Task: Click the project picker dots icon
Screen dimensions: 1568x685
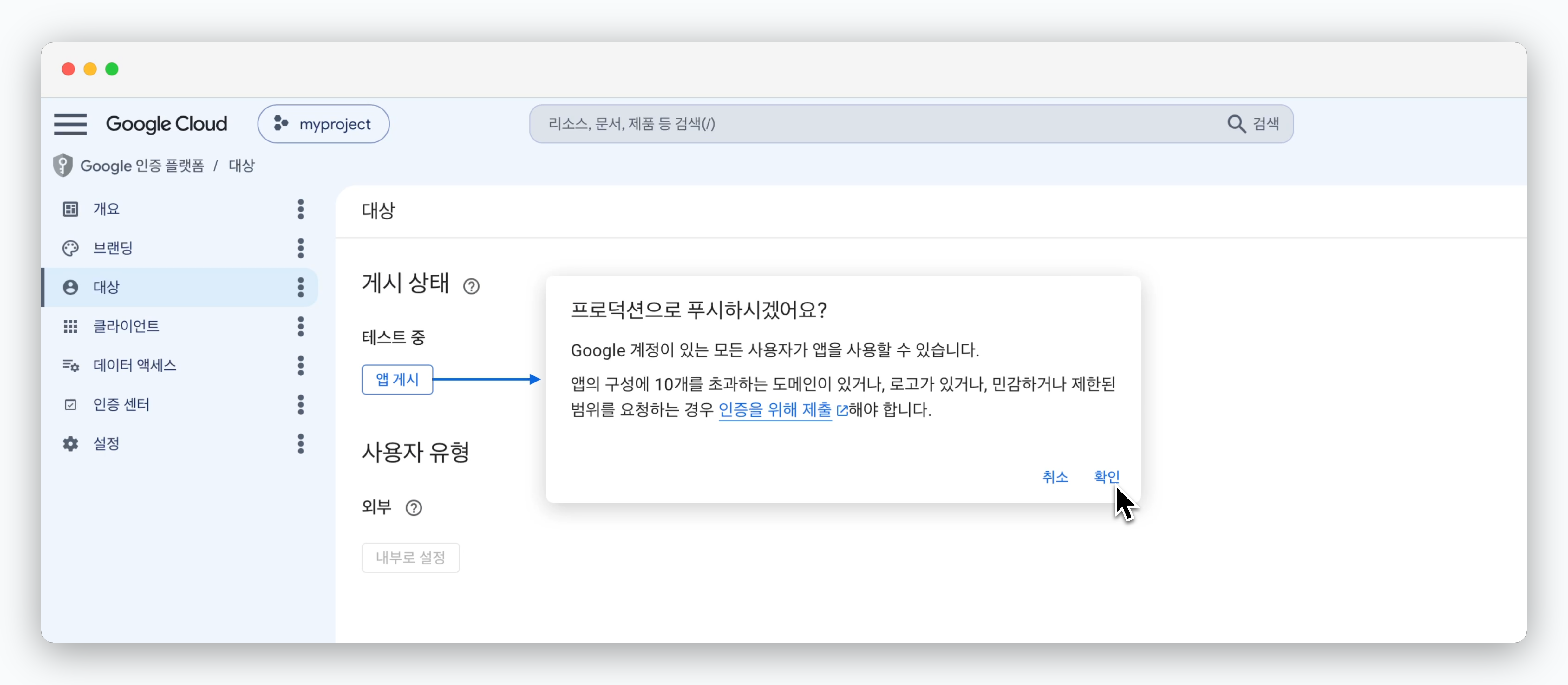Action: point(281,124)
